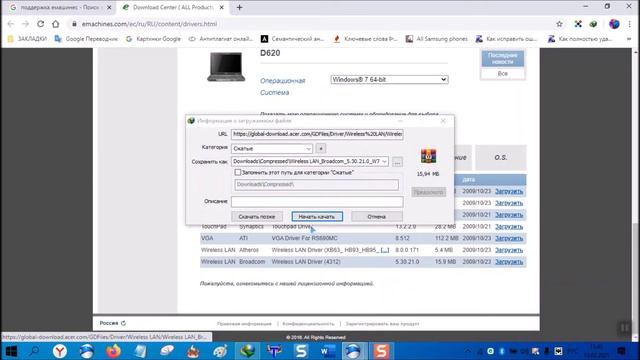Viewport: 640px width, 360px height.
Task: Open a new browser tab
Action: [240, 7]
